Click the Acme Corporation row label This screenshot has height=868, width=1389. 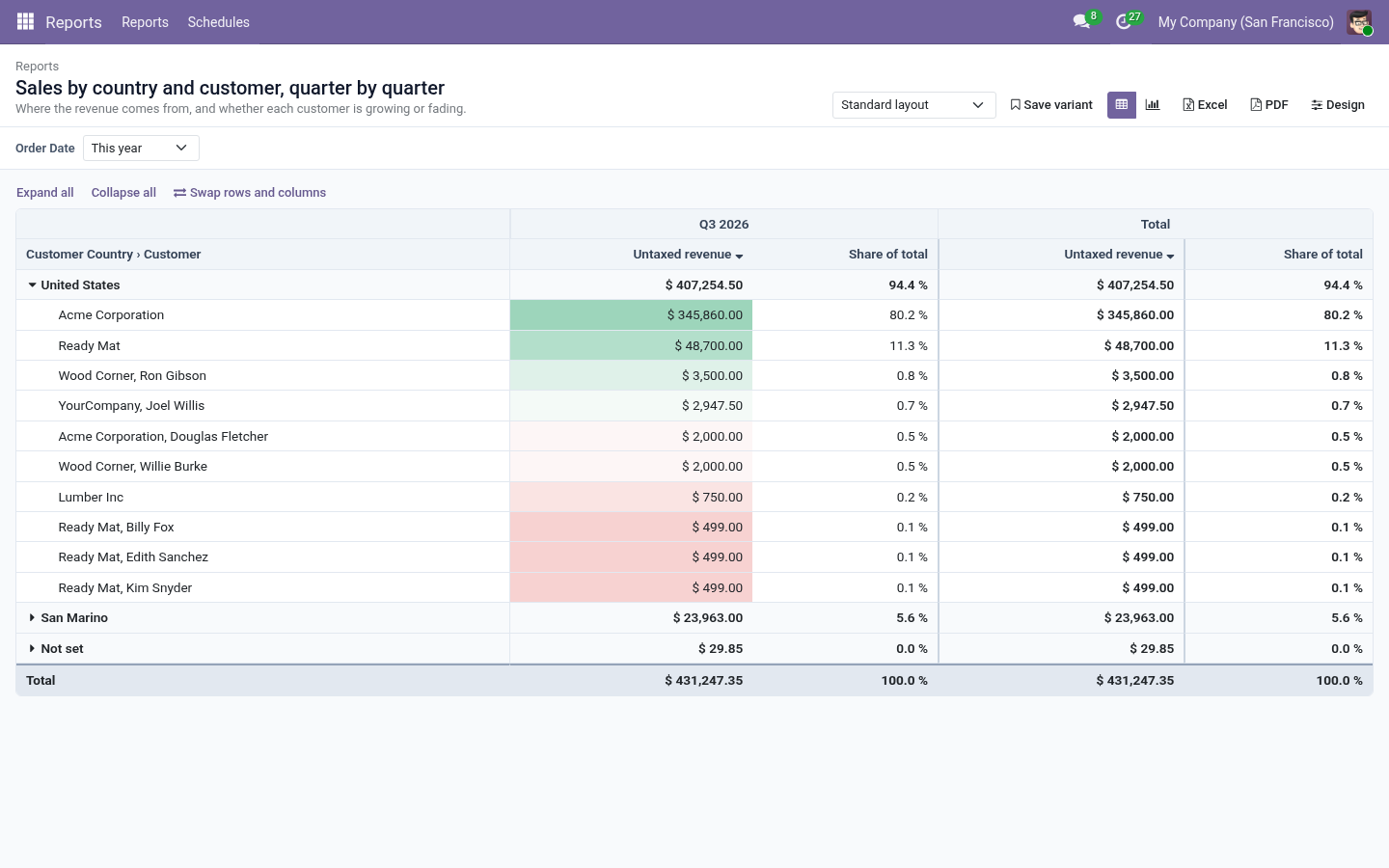[111, 315]
